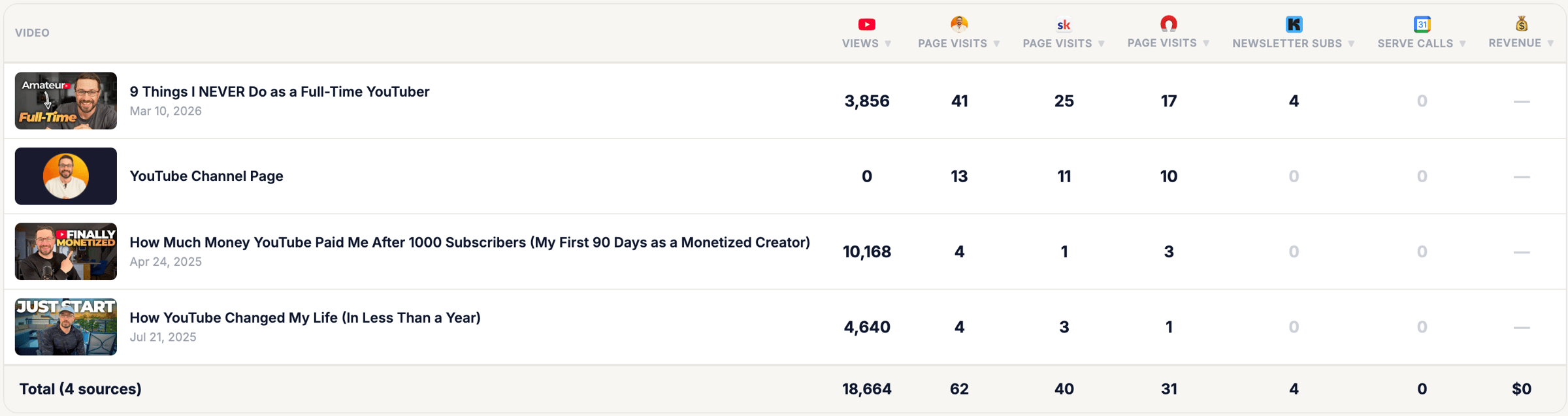Open 'How YouTube Changed My Life' title
The width and height of the screenshot is (1568, 416).
click(304, 317)
